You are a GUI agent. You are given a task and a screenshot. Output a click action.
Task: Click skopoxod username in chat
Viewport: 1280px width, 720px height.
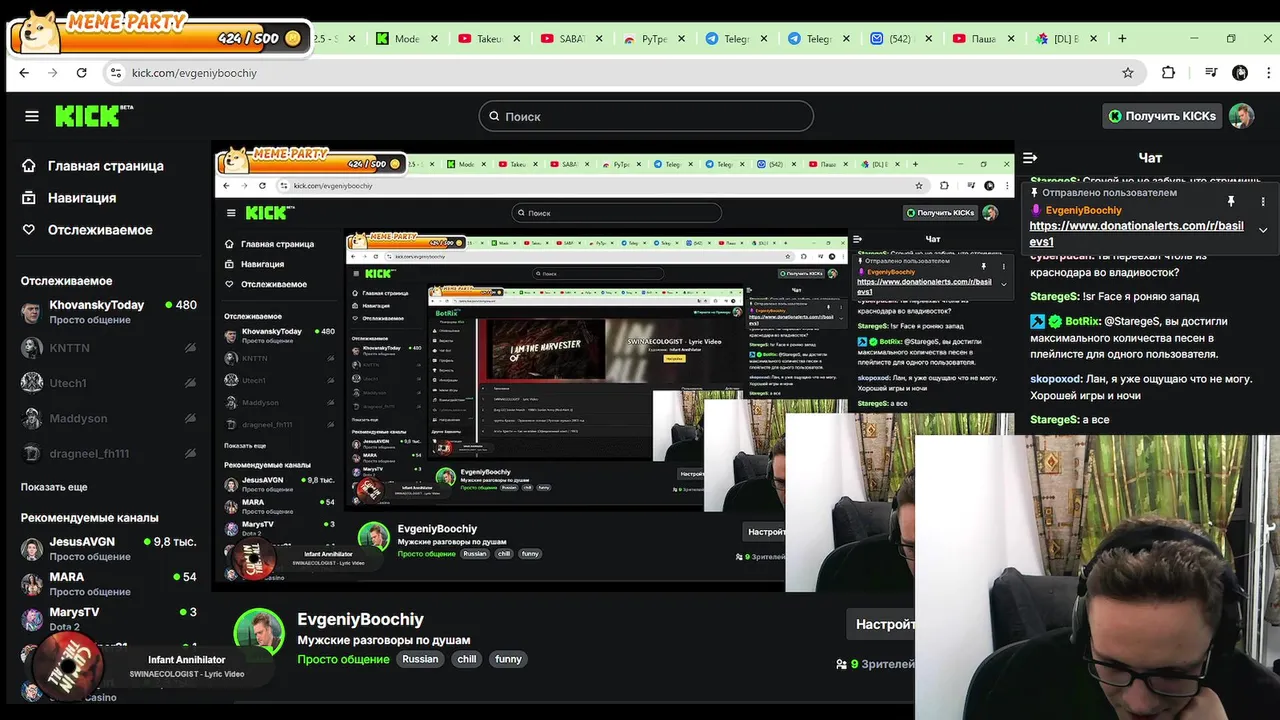click(1055, 379)
